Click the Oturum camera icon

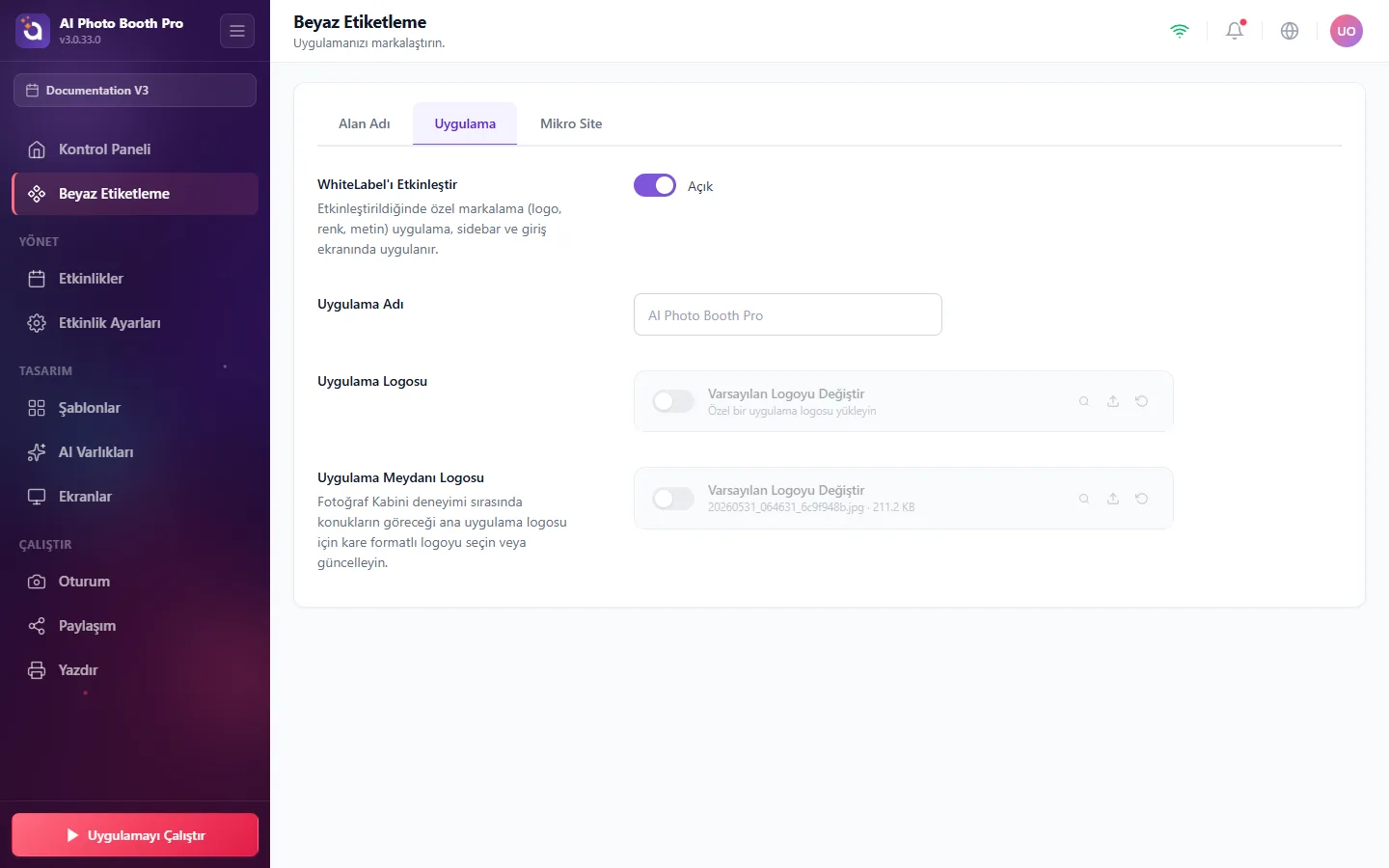pos(37,582)
